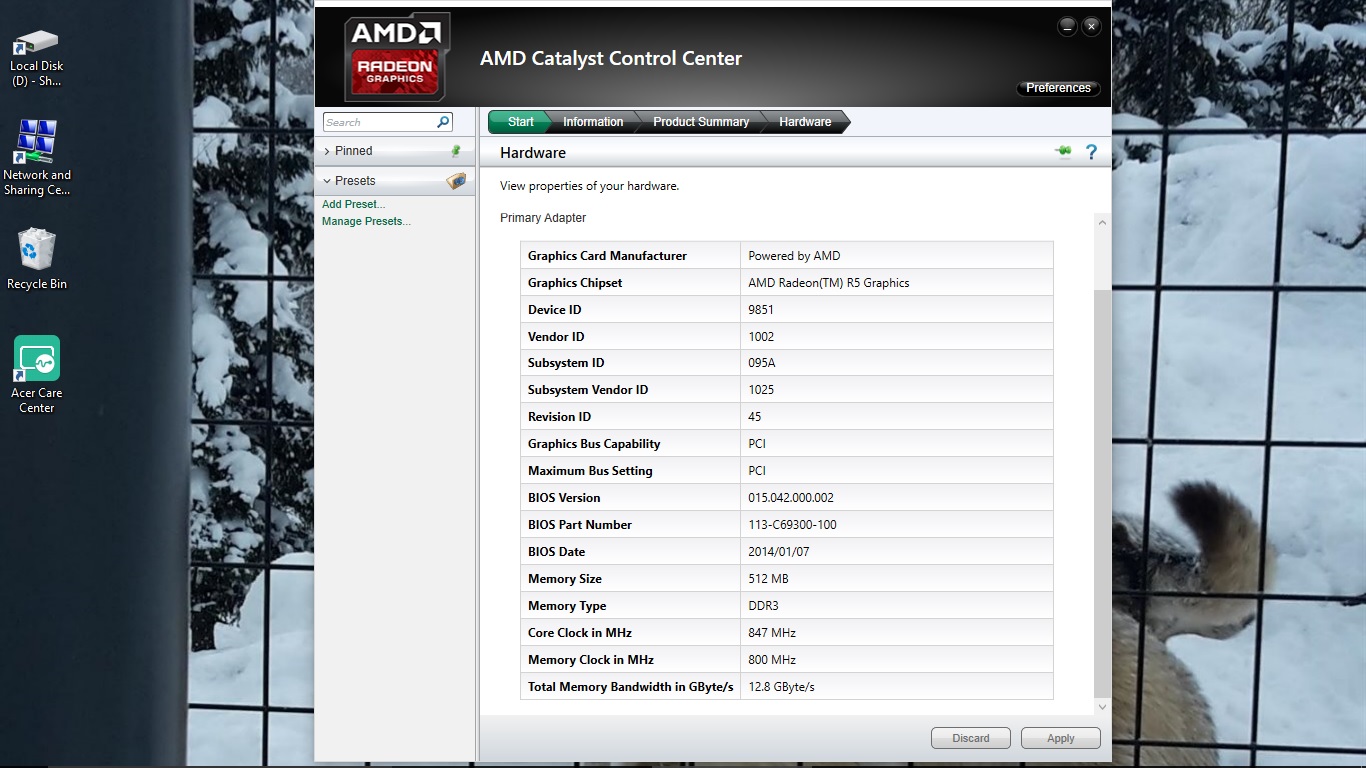Click the Graphics Bus Capability label
Screen dimensions: 1366x768
pyautogui.click(x=594, y=444)
